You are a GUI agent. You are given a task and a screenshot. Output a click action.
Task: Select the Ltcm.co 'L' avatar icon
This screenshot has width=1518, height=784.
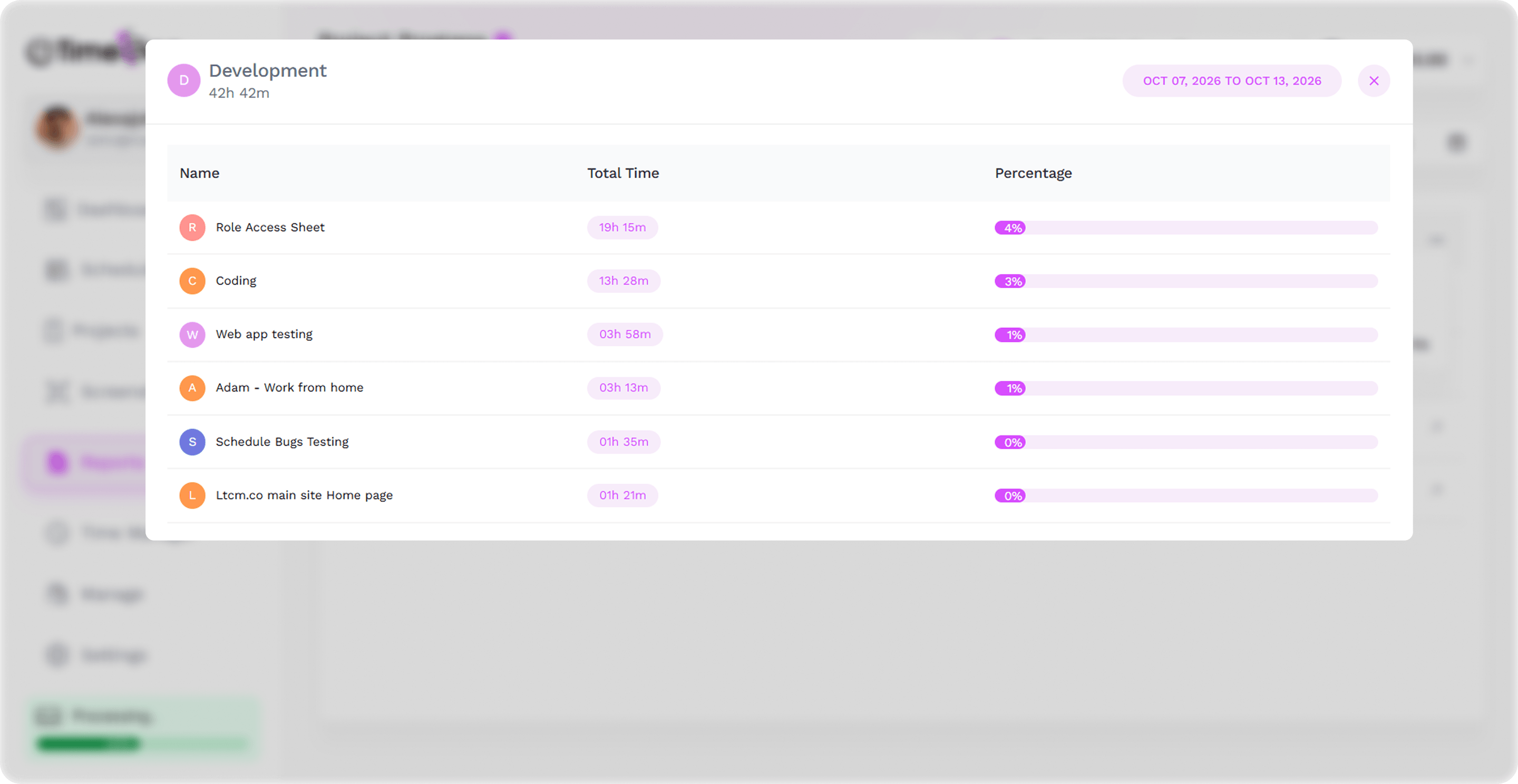[x=192, y=495]
